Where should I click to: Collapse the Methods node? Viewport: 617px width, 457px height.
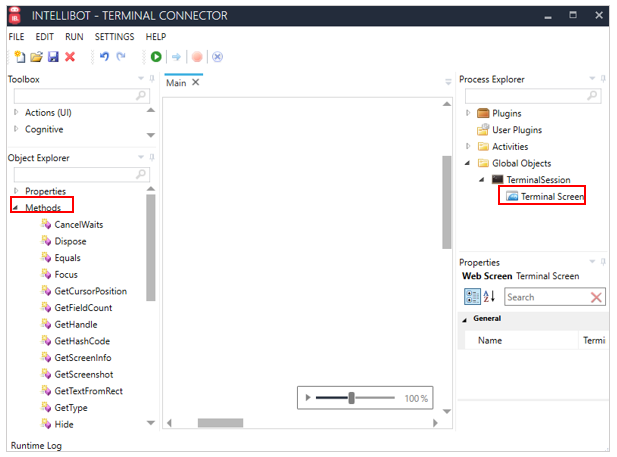click(16, 207)
